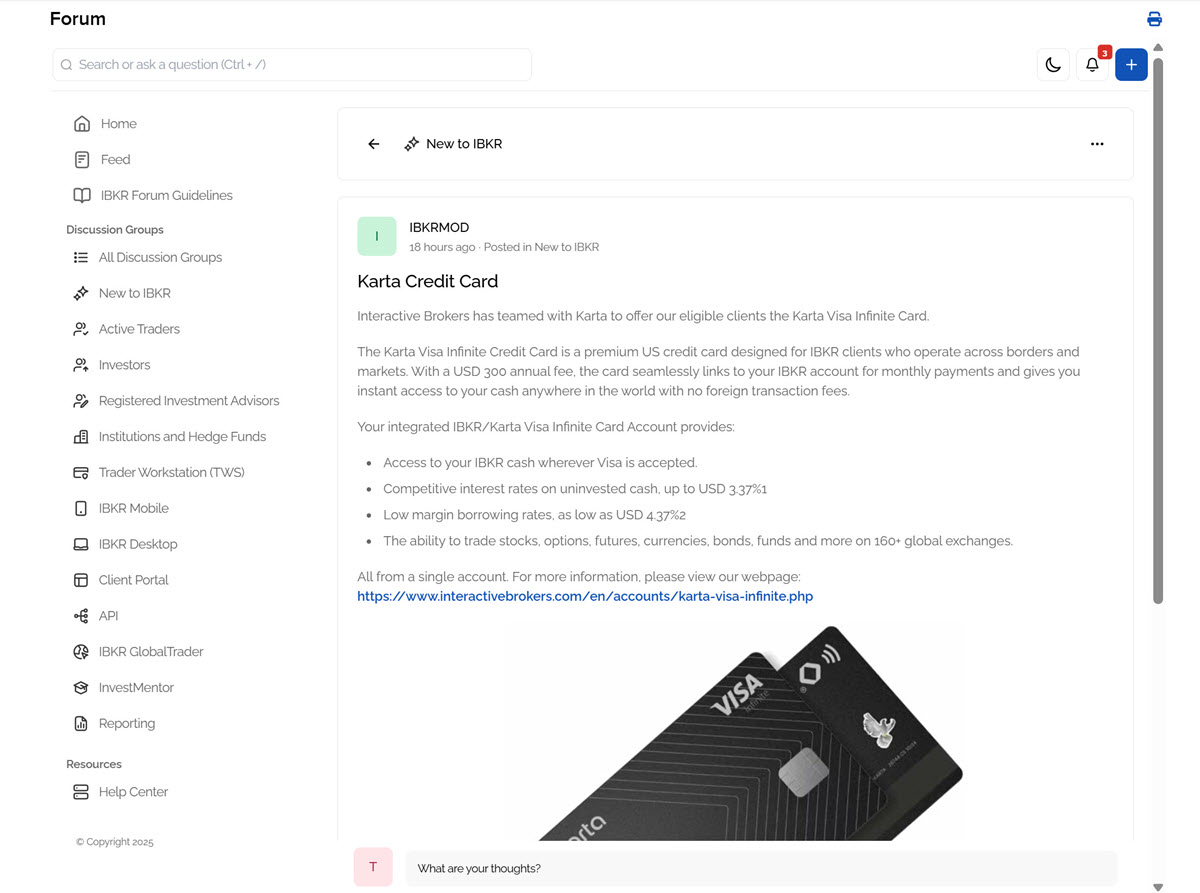Open the Trader Workstation (TWS) group icon
This screenshot has width=1200, height=893.
[x=80, y=472]
